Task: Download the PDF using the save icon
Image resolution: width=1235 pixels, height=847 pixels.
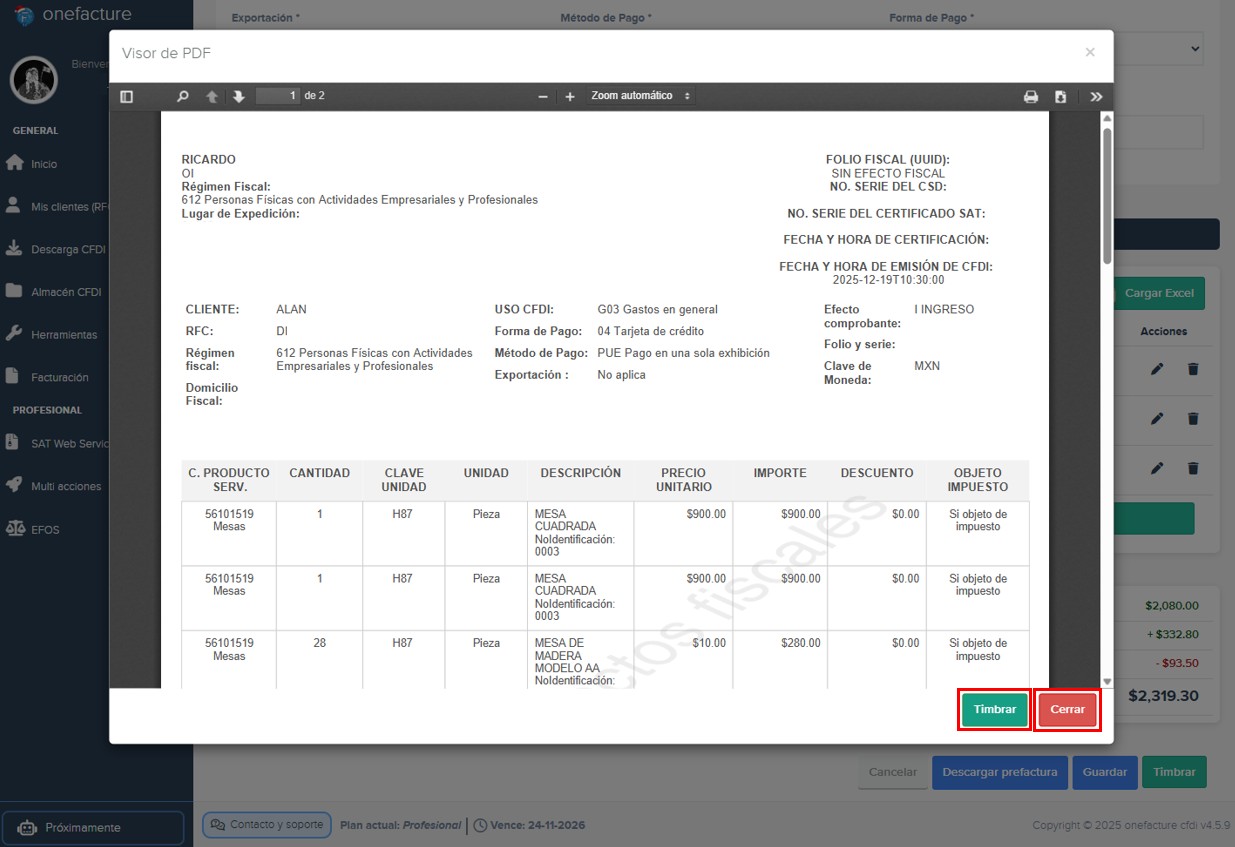Action: (1060, 97)
